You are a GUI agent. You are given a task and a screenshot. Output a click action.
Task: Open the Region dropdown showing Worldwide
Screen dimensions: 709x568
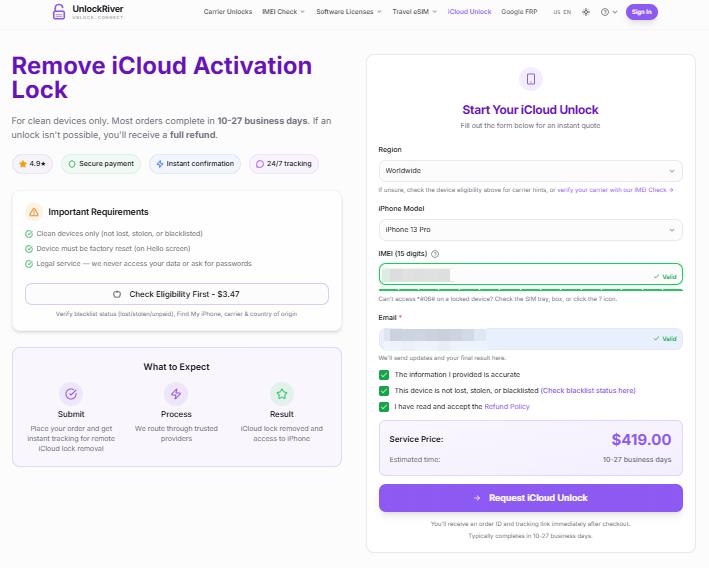530,171
